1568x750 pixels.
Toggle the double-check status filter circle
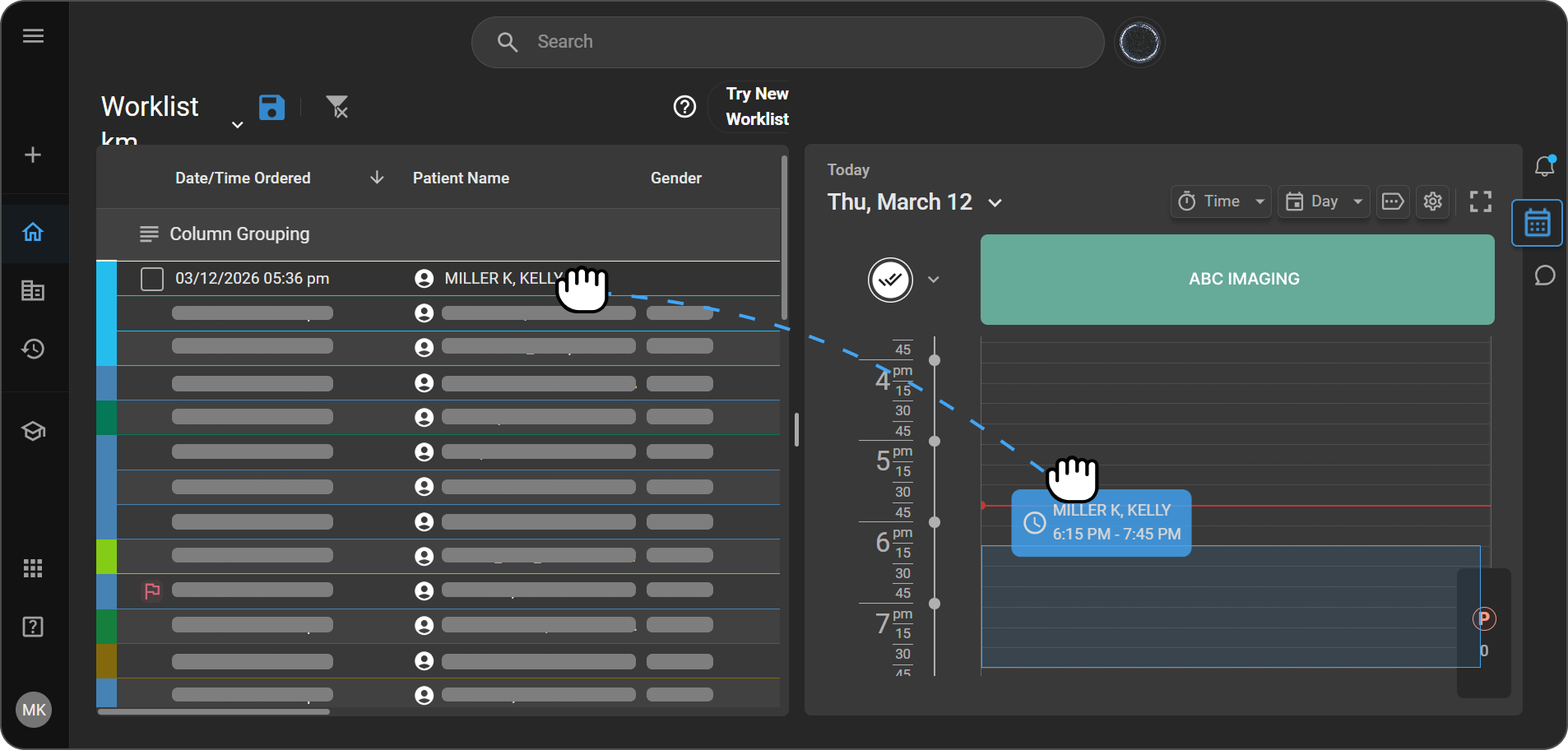tap(890, 280)
